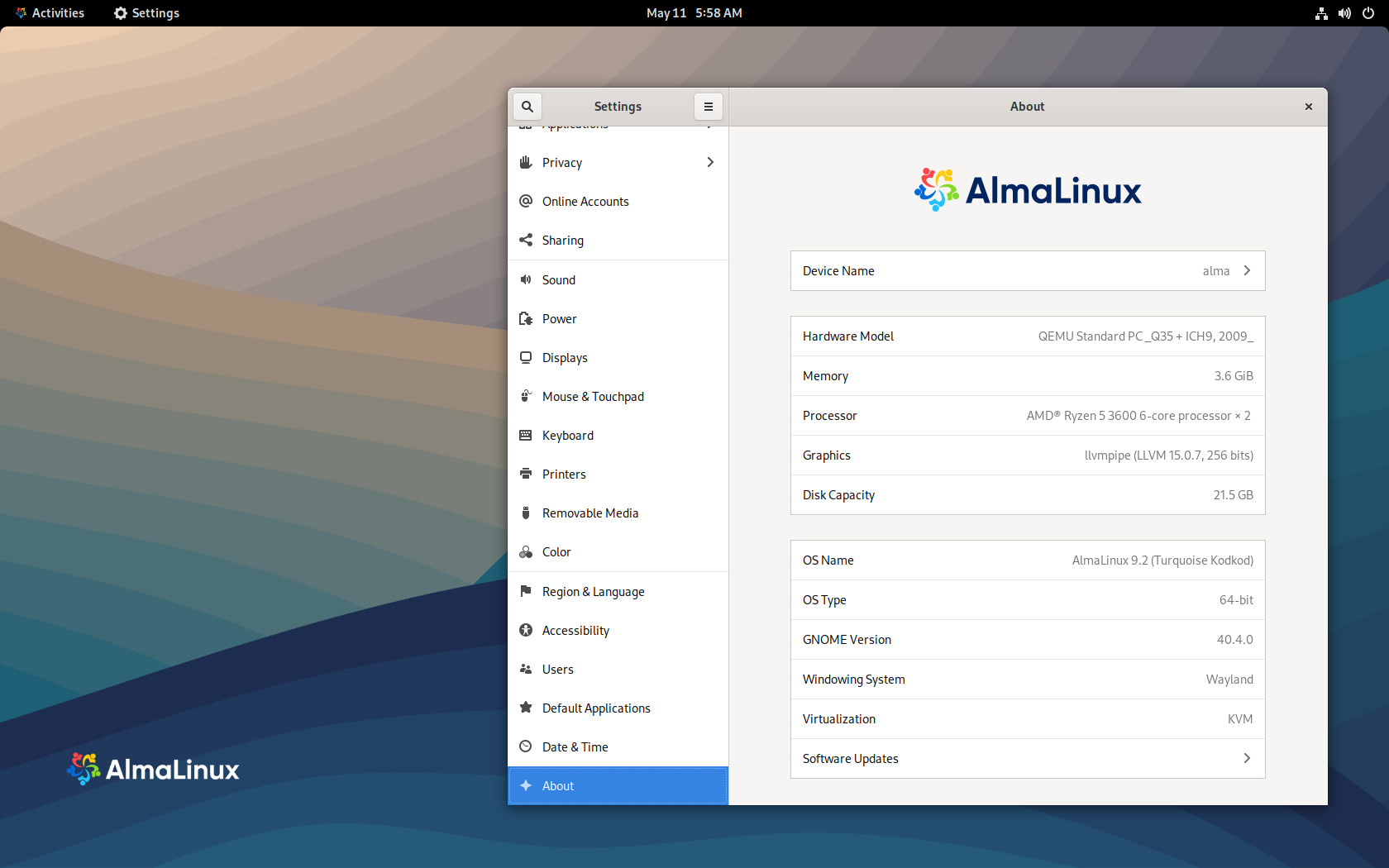Click the Power icon in sidebar
Screen dimensions: 1389x868
coord(526,318)
